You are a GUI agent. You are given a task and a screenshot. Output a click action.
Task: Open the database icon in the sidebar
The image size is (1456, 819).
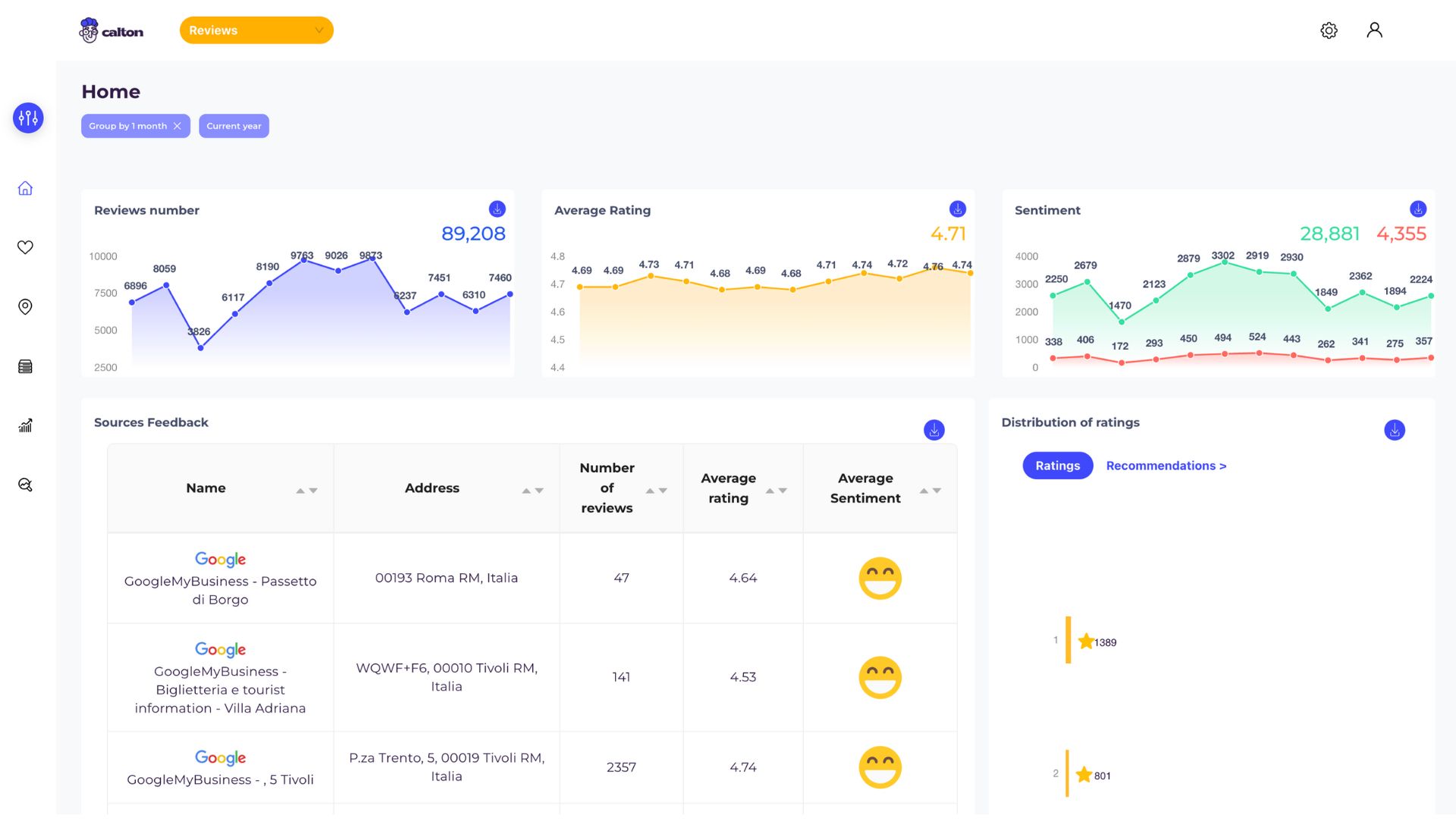click(25, 366)
